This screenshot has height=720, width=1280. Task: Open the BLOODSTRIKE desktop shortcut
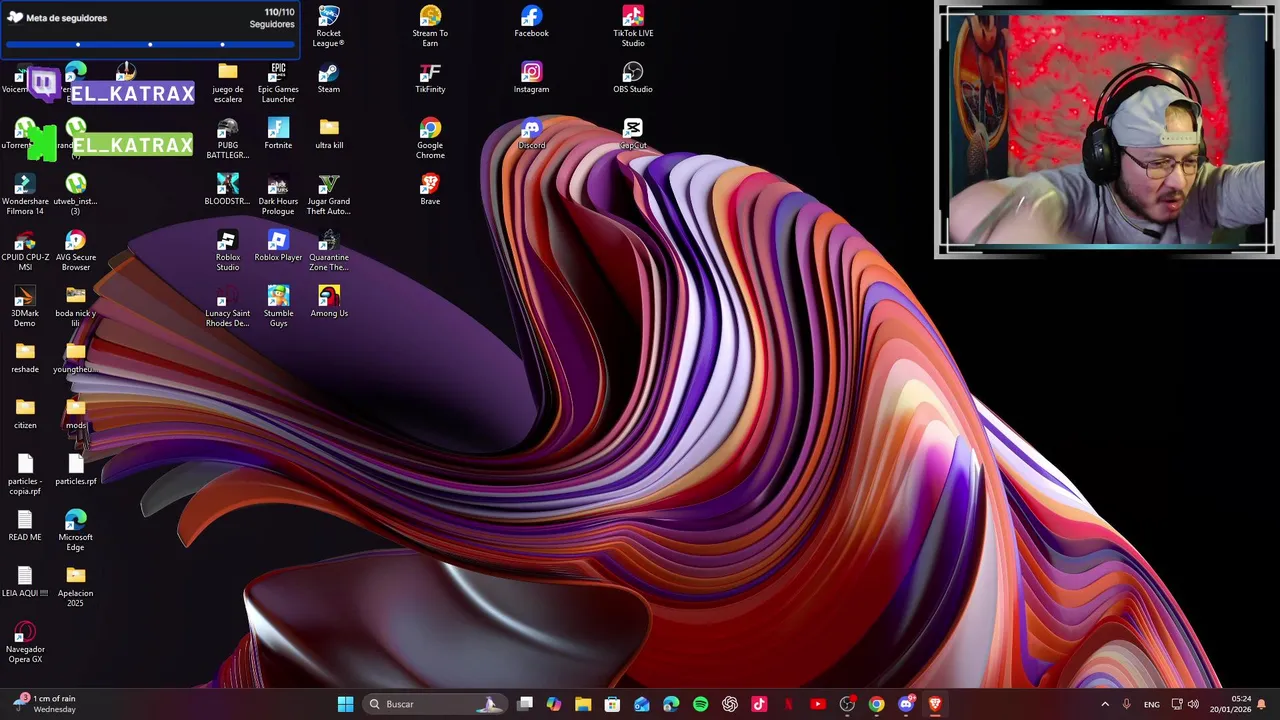click(x=227, y=190)
